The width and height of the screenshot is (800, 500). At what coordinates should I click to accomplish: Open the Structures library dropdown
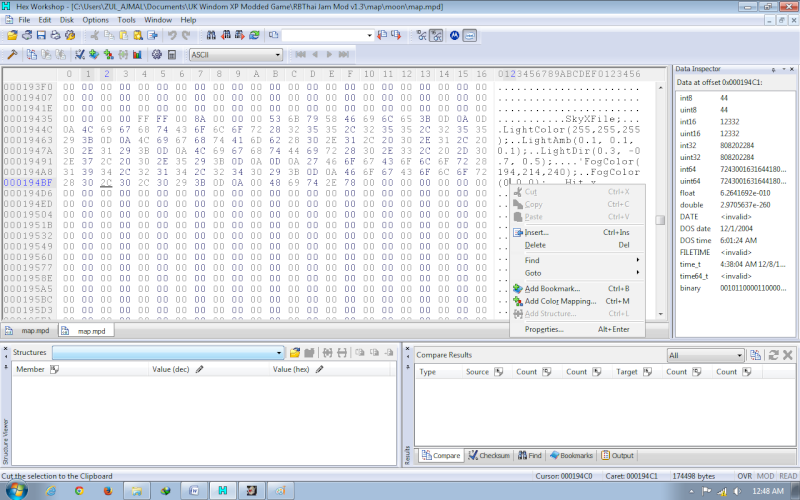(x=279, y=353)
